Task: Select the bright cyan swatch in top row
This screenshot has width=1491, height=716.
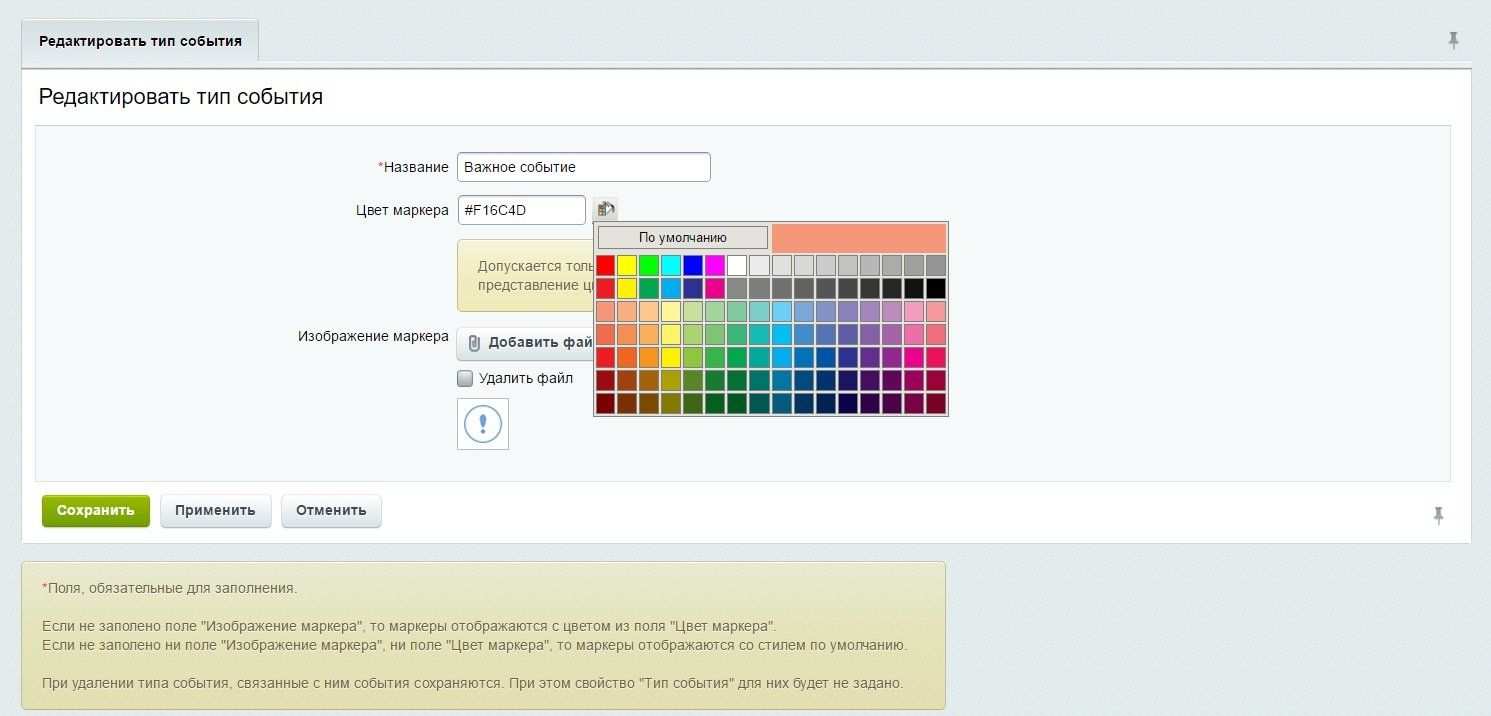Action: click(x=671, y=265)
